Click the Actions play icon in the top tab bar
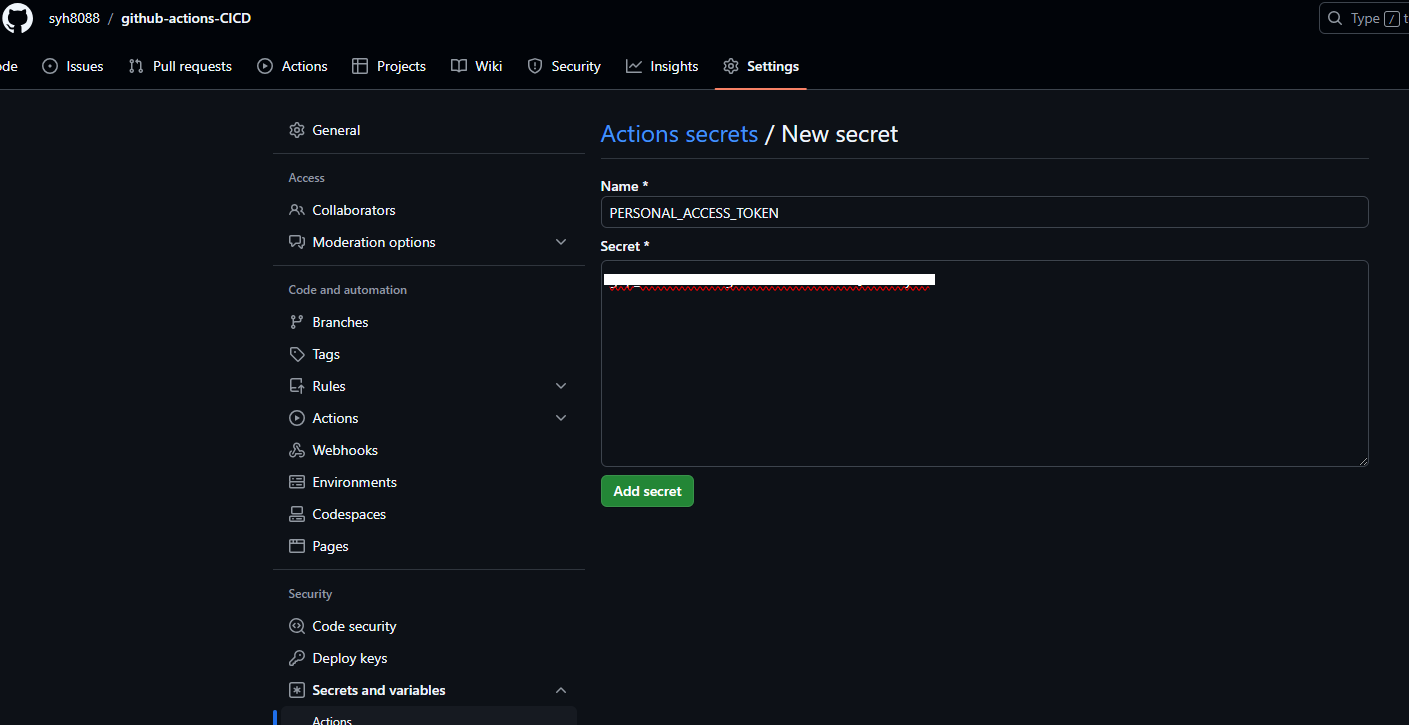The image size is (1409, 725). coord(265,66)
